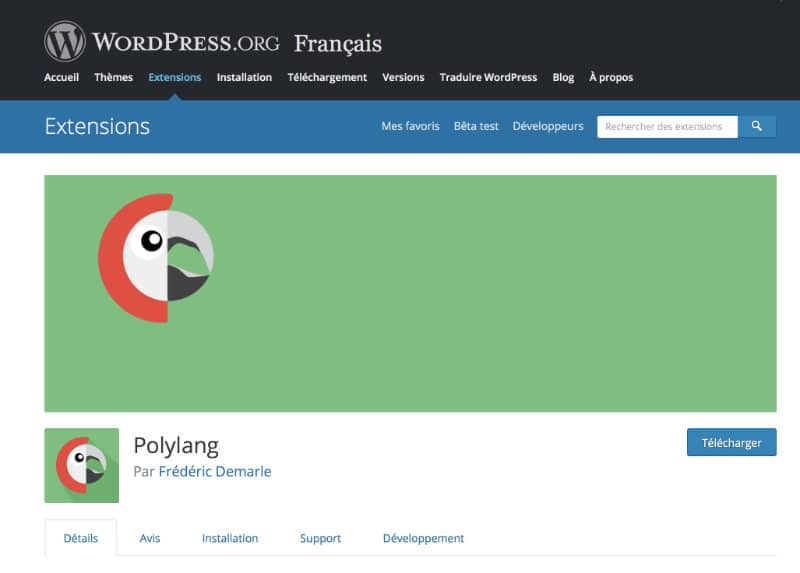
Task: Open the Téléchargement menu item
Action: coord(327,78)
